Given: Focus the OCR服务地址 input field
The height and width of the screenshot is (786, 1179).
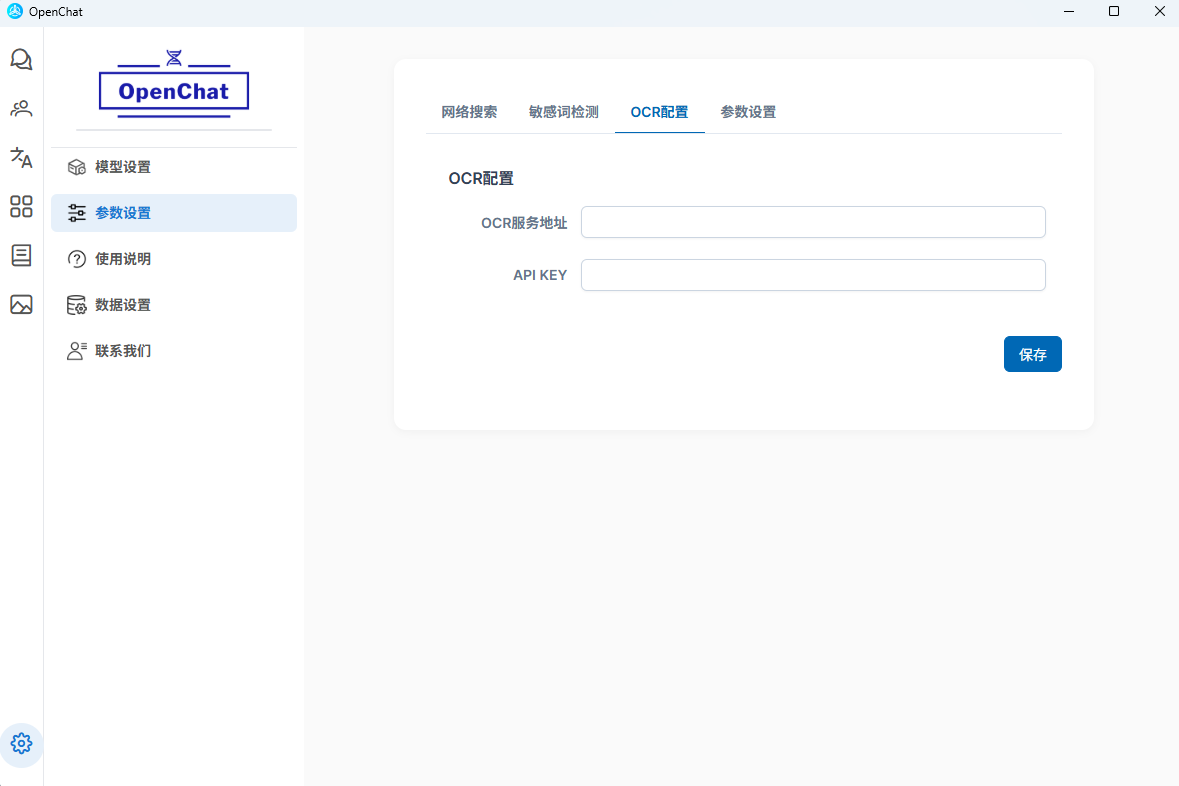Looking at the screenshot, I should (x=813, y=222).
